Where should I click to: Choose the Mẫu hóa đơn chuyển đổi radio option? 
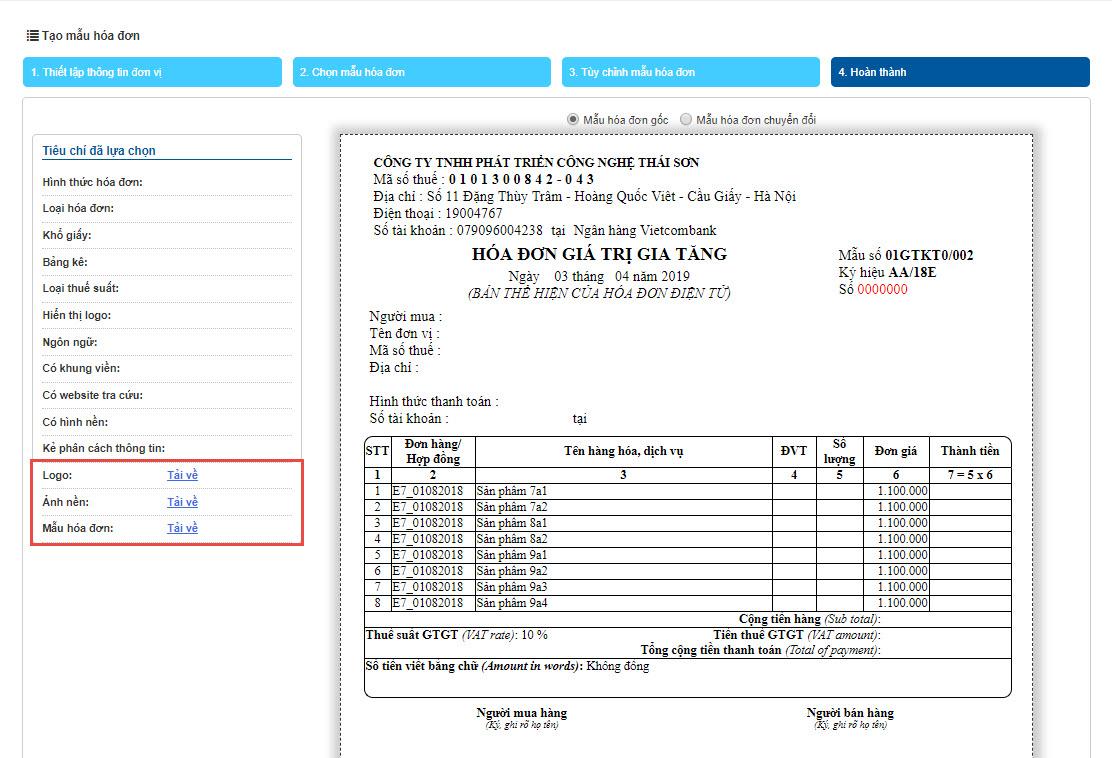coord(686,119)
